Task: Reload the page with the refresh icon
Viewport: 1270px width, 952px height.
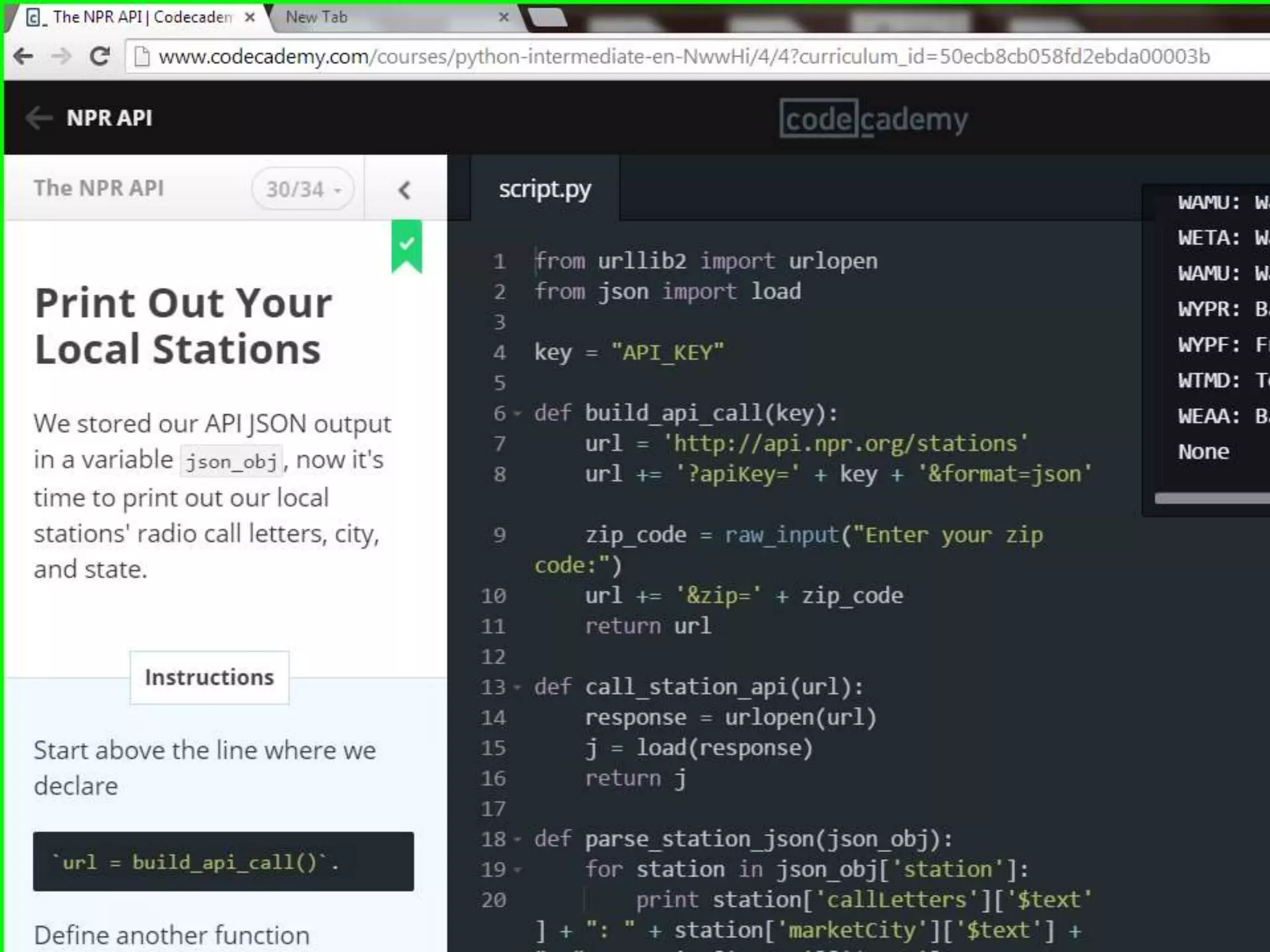Action: (x=100, y=56)
